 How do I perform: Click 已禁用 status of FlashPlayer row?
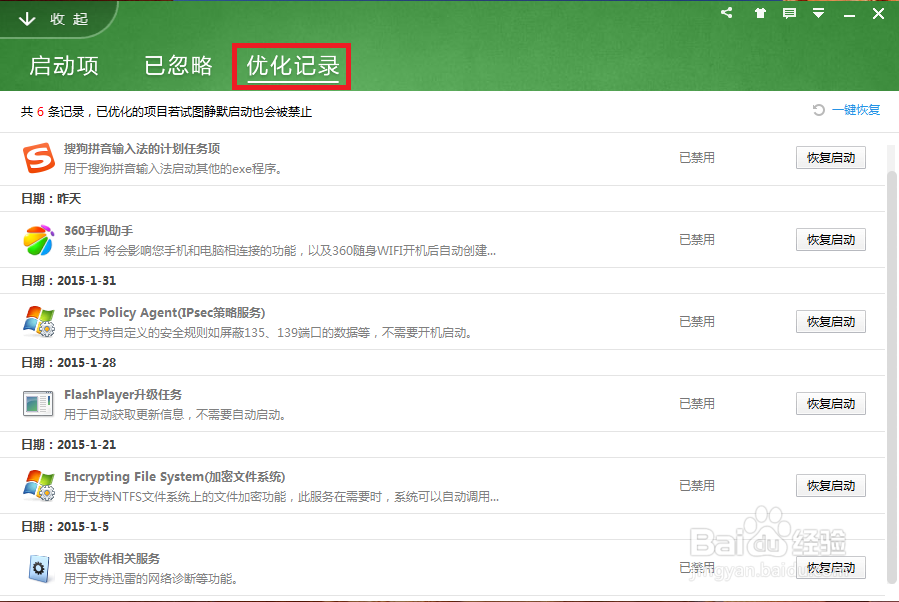697,404
